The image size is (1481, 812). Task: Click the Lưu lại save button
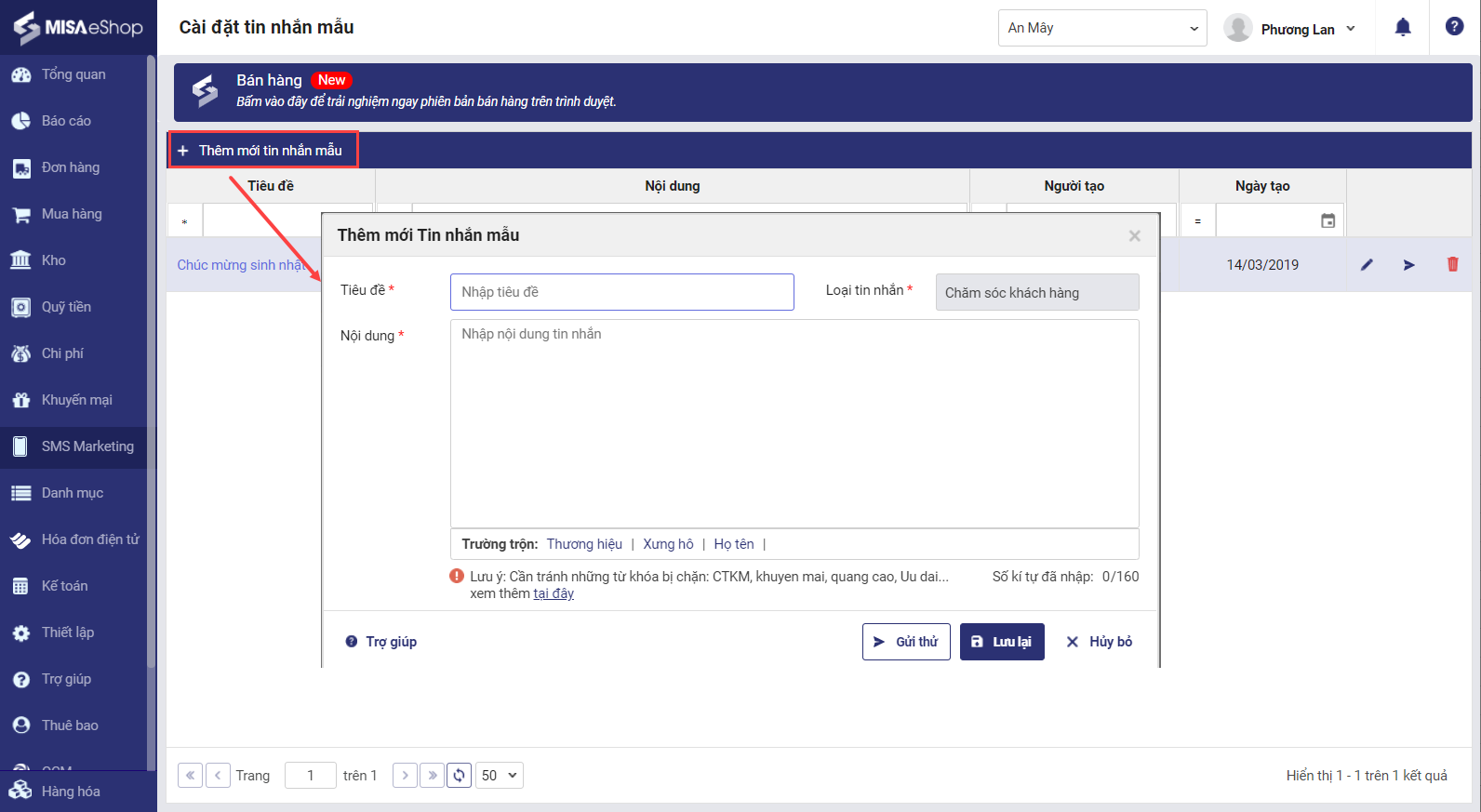(x=1002, y=642)
